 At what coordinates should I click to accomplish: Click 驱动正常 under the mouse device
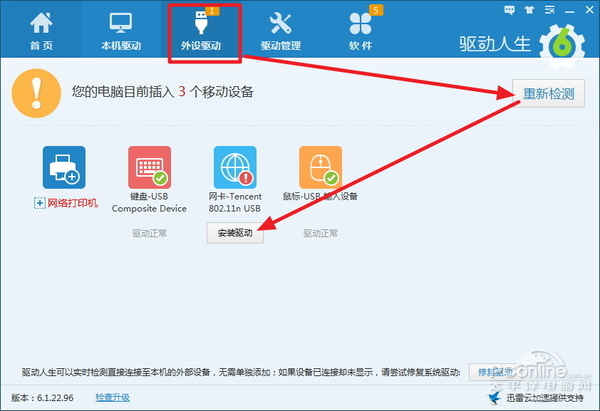321,233
